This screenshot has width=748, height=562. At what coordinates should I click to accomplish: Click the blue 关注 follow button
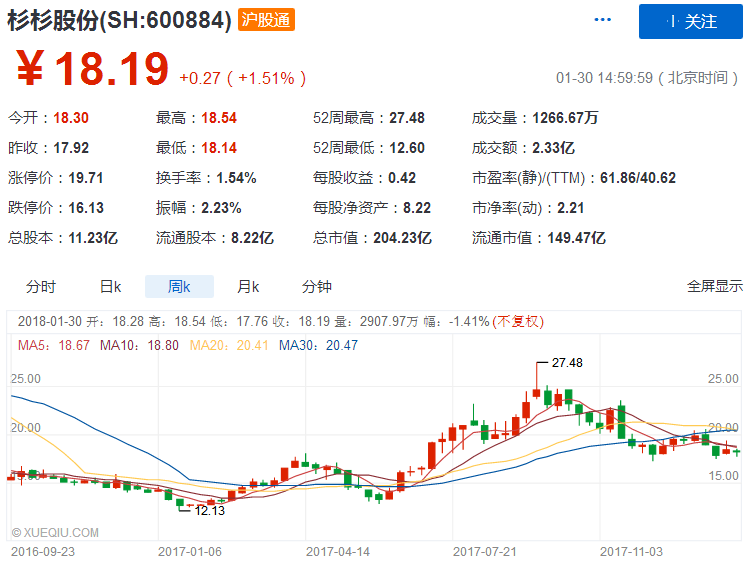691,21
